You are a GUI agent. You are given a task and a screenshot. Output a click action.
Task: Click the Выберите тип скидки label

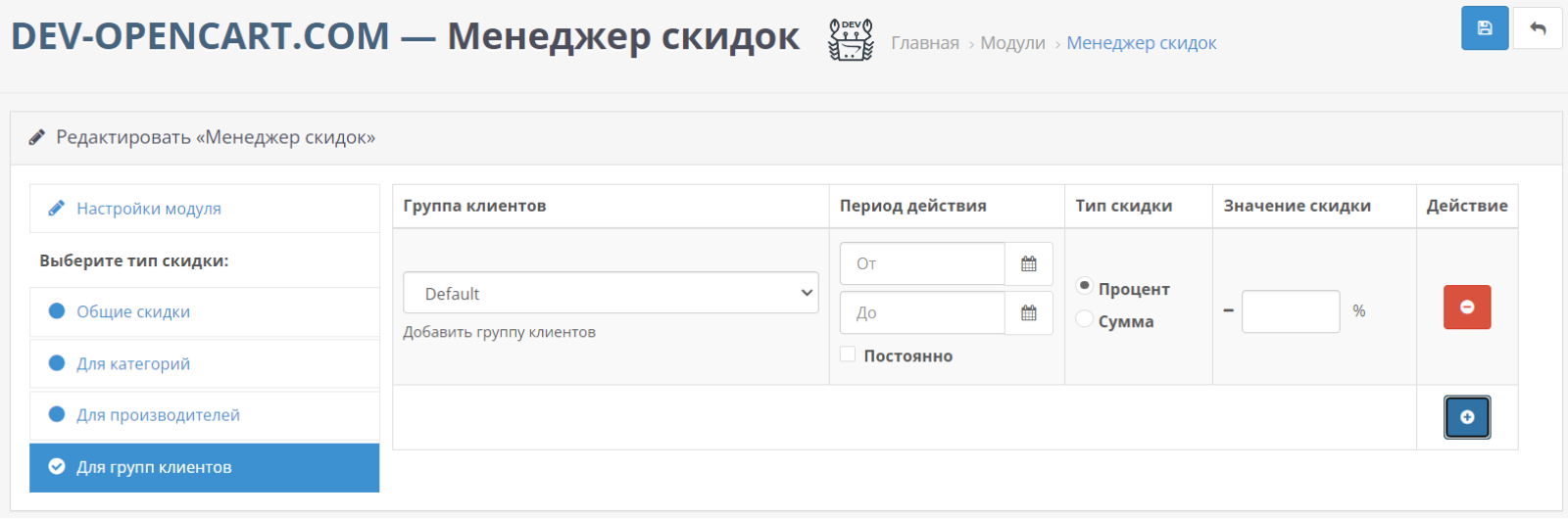[x=134, y=260]
